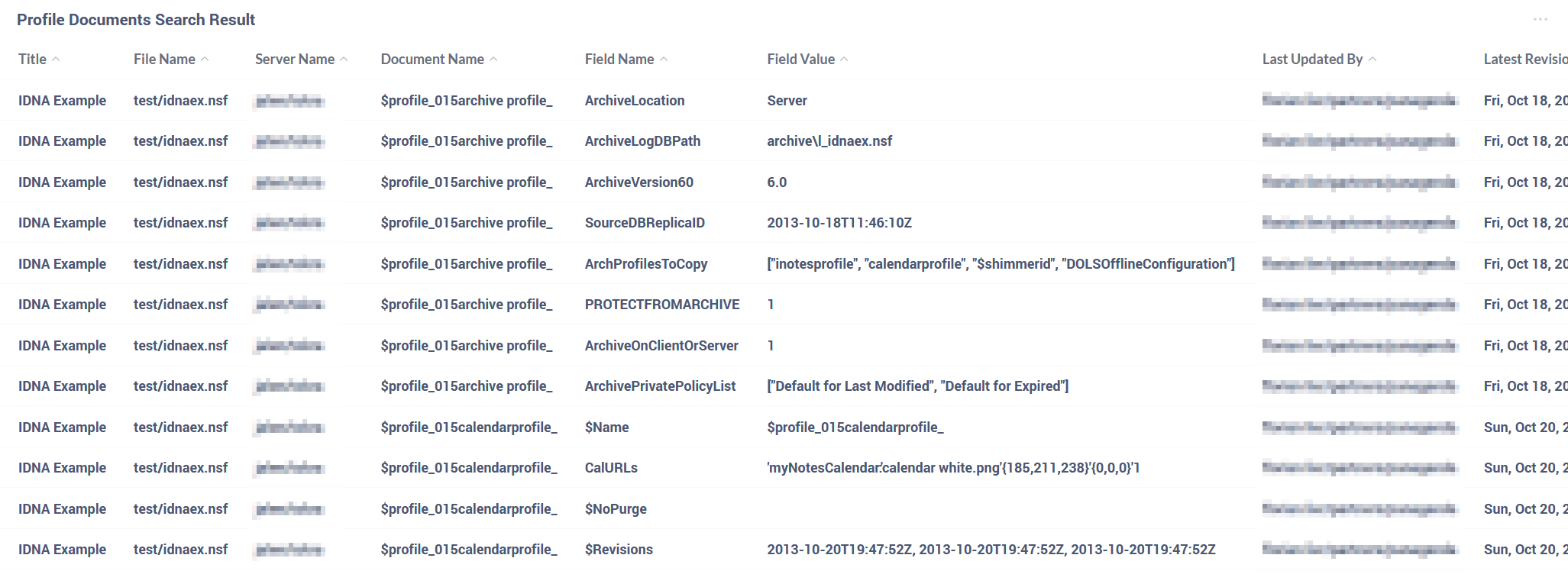This screenshot has height=584, width=1568.
Task: Click the sort arrow beside Title
Action: (x=56, y=59)
